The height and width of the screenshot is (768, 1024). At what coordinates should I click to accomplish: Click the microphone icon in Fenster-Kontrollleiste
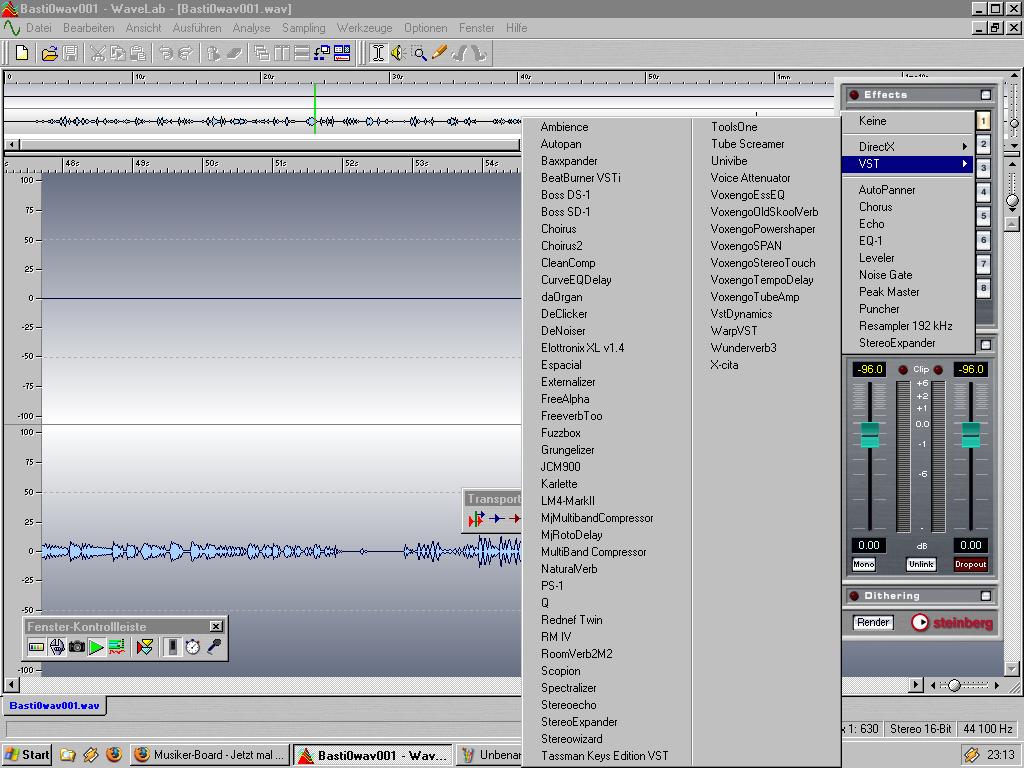pyautogui.click(x=214, y=647)
